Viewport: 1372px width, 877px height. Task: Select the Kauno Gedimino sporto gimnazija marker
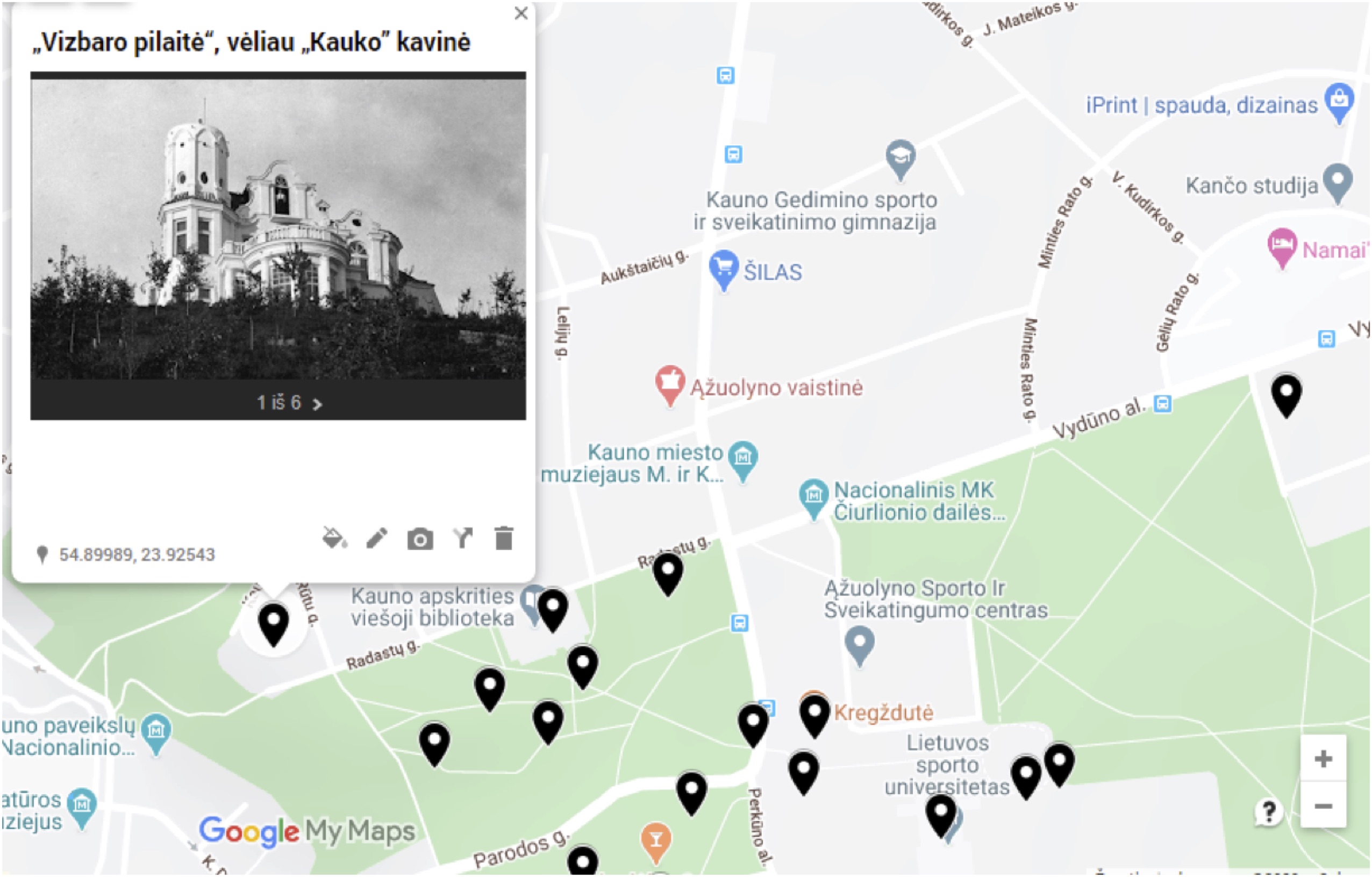tap(900, 160)
